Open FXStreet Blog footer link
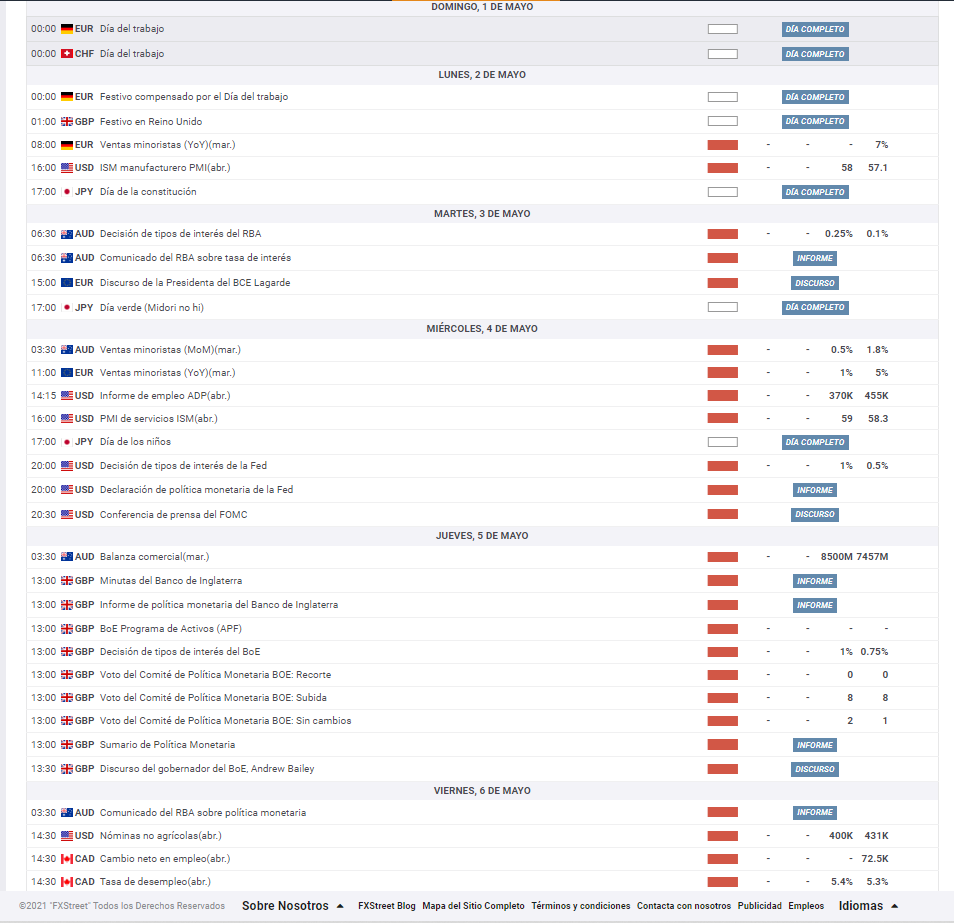 click(x=386, y=906)
